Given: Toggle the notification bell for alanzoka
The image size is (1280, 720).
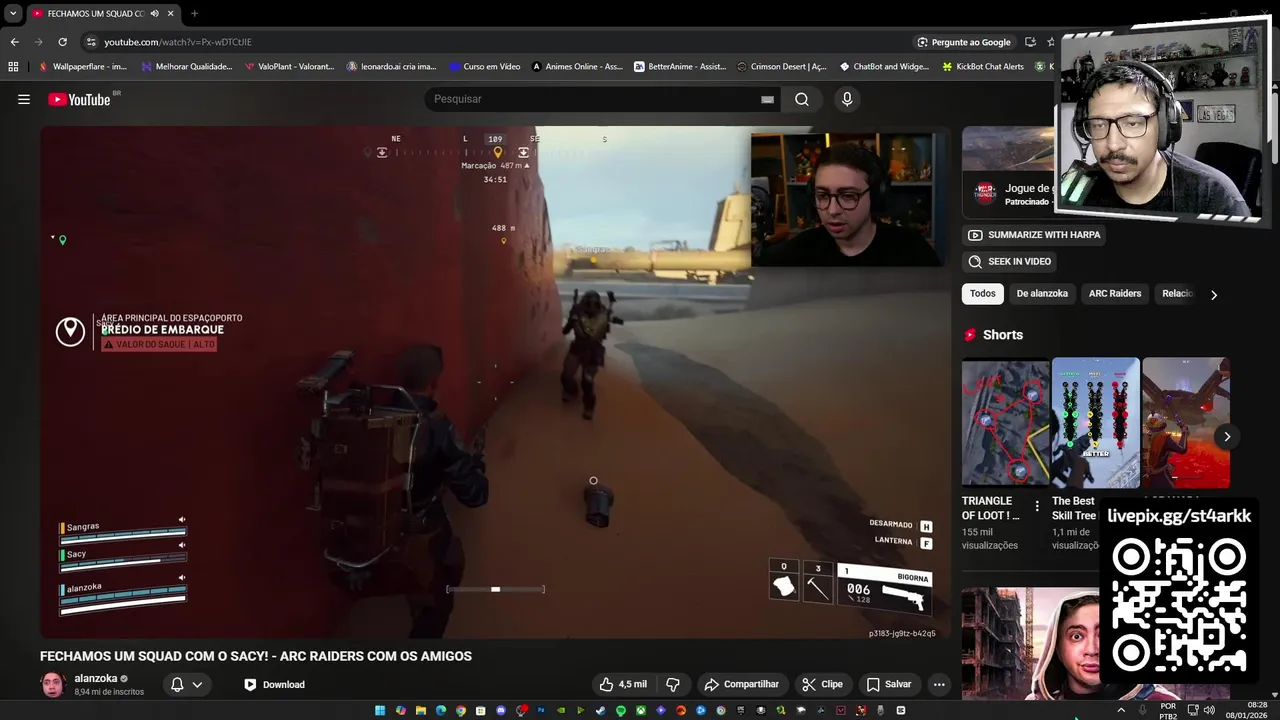Looking at the screenshot, I should (x=177, y=684).
